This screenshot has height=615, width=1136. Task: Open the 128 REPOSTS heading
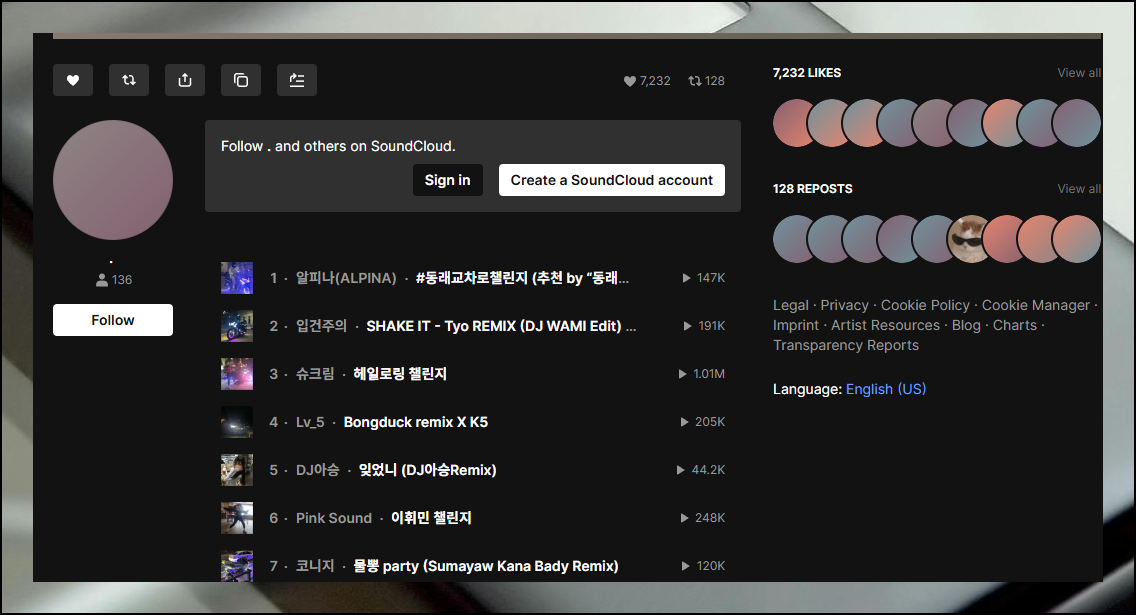pos(813,189)
